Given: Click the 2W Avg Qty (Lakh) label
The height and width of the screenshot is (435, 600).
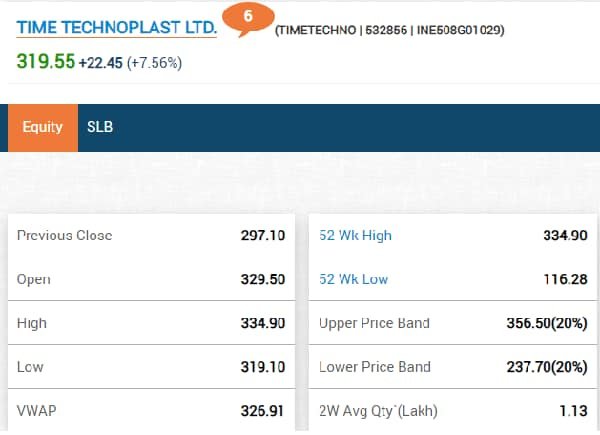Looking at the screenshot, I should [x=378, y=410].
